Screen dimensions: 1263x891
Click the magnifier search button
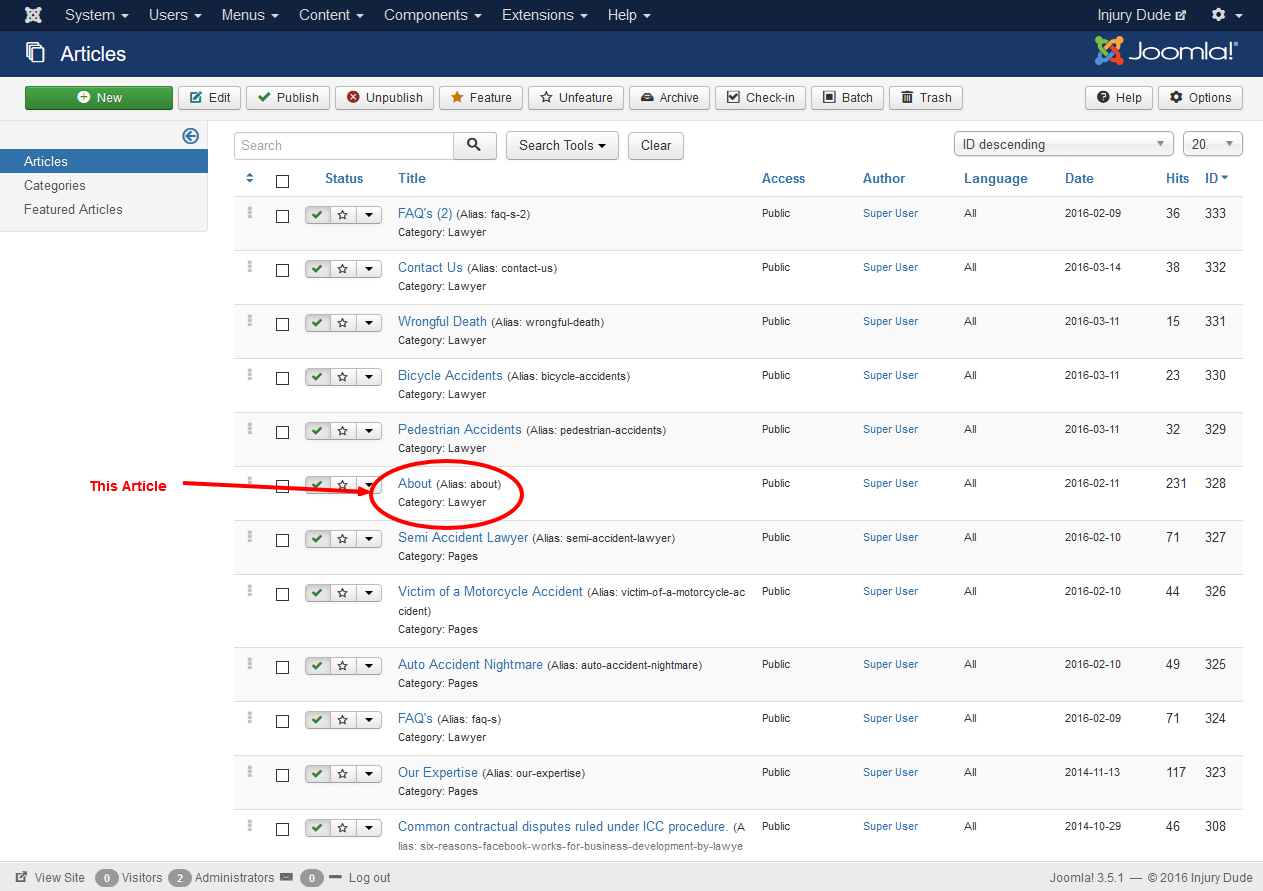point(475,145)
